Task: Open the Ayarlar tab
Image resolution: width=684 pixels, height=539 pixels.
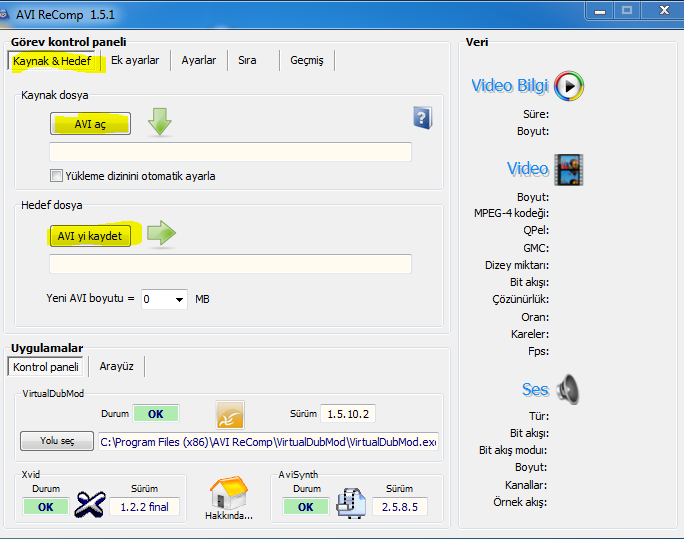Action: pyautogui.click(x=198, y=61)
